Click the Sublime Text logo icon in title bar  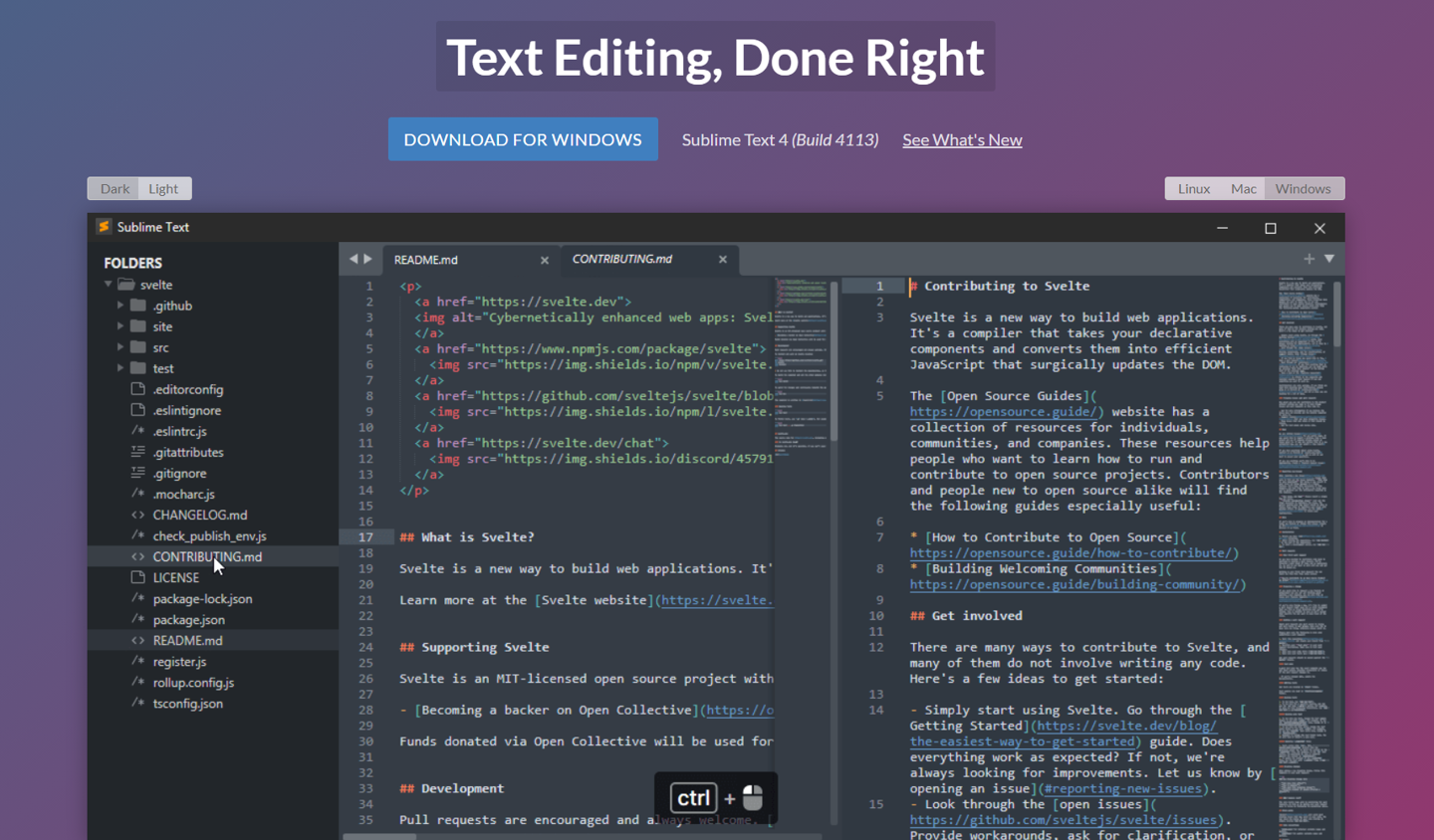pyautogui.click(x=104, y=227)
